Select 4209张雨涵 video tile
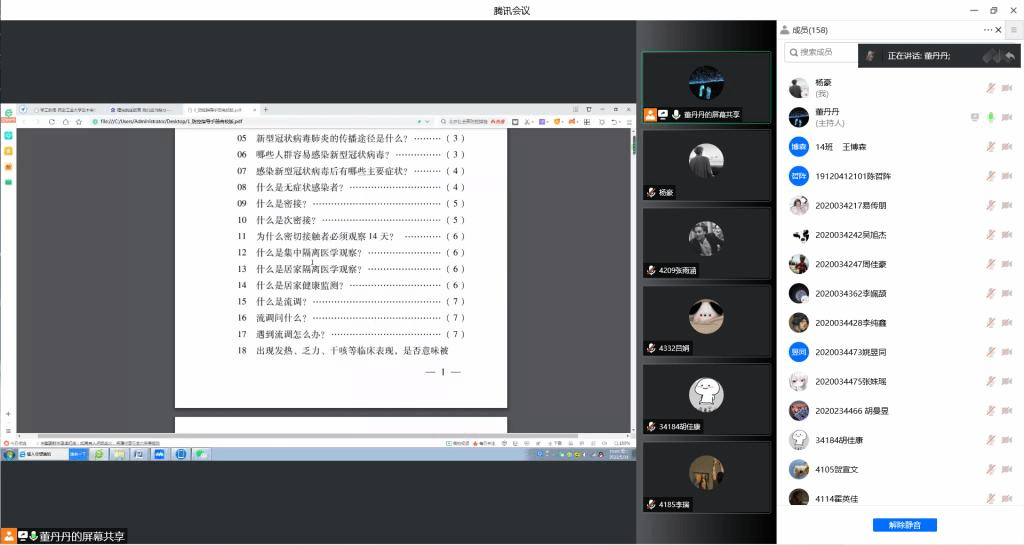Image resolution: width=1024 pixels, height=545 pixels. coord(706,242)
